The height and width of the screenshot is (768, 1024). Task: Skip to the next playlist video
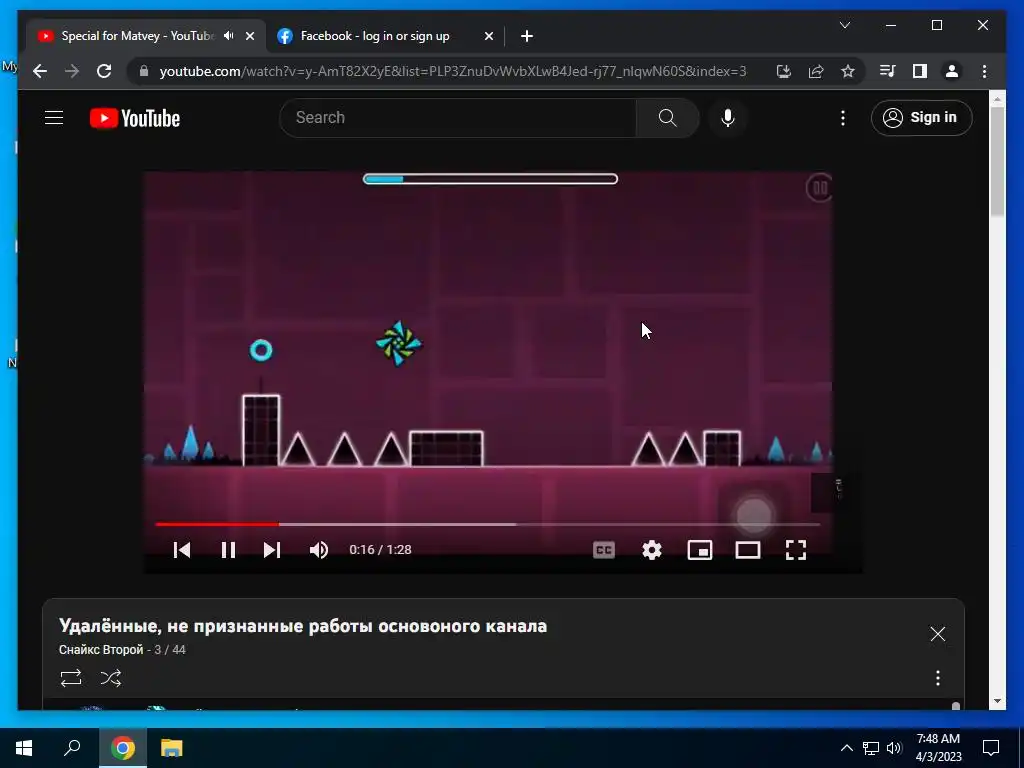pyautogui.click(x=272, y=550)
